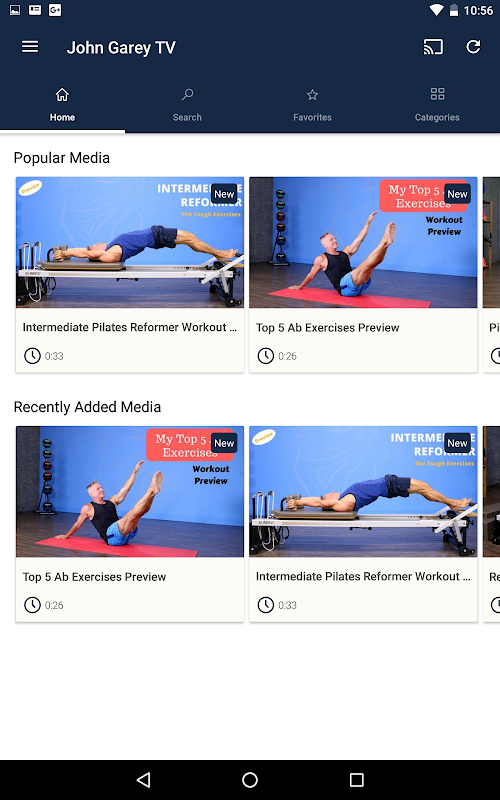Tap the Top 5 Ab Exercises Preview title under Popular Media
This screenshot has width=500, height=800.
tap(328, 328)
